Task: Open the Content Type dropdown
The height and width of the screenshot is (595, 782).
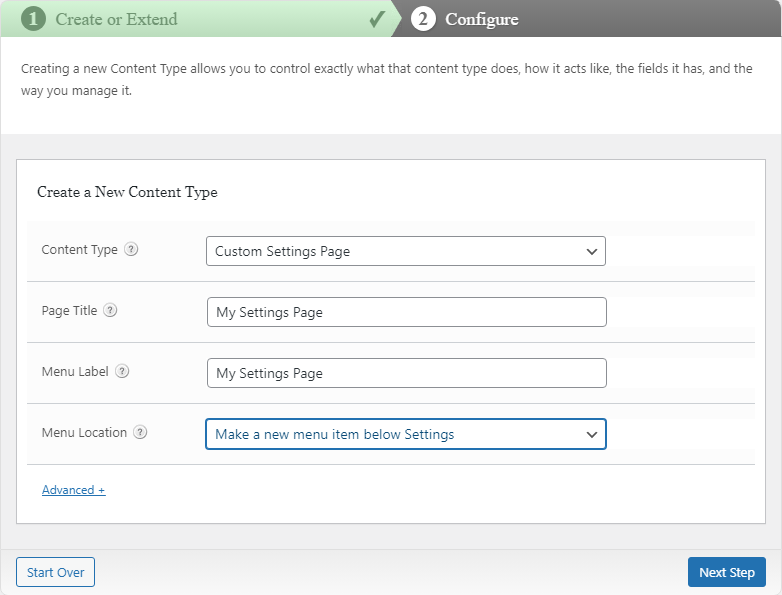Action: coord(405,251)
